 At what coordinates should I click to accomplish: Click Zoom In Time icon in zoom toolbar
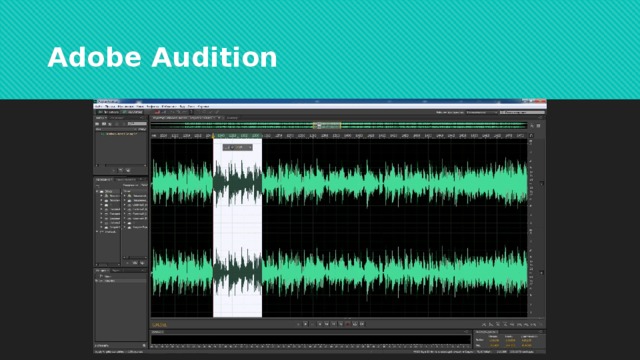(x=498, y=324)
